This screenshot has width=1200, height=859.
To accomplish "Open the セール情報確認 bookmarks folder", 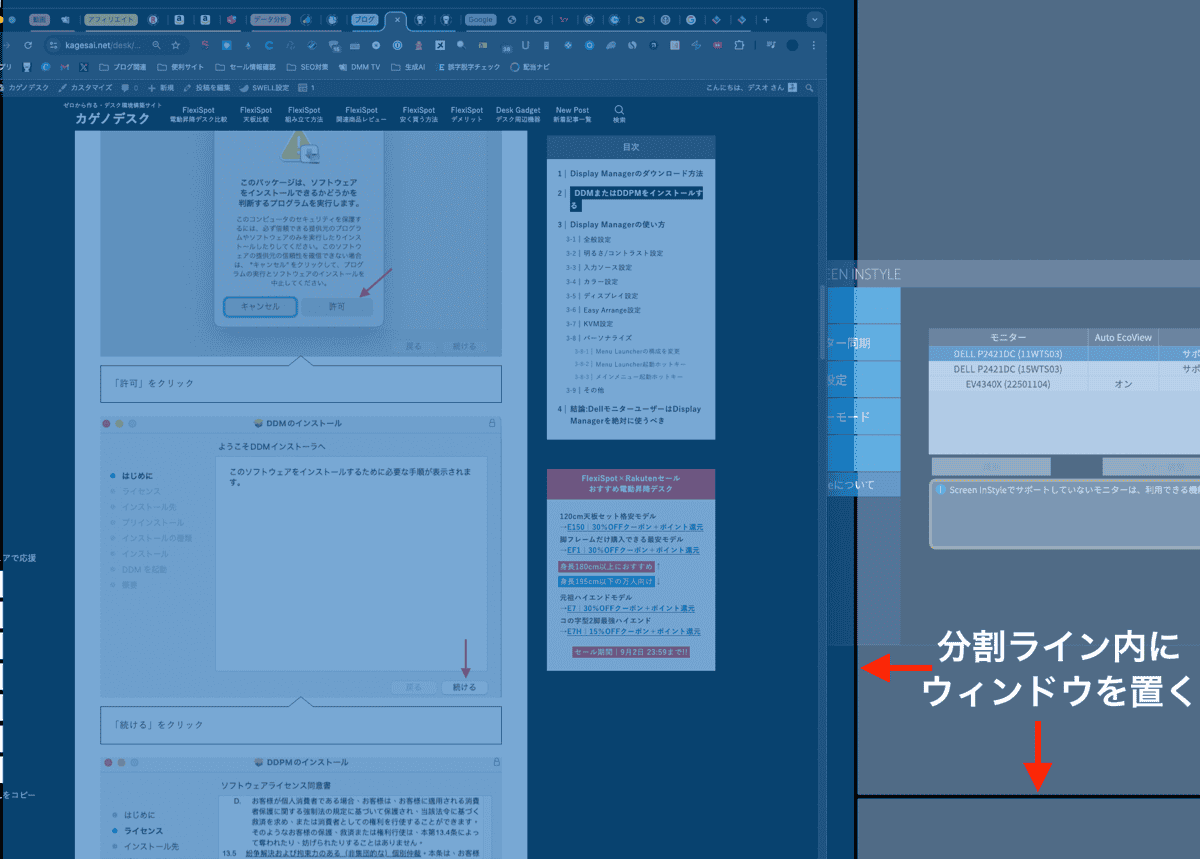I will (x=245, y=67).
